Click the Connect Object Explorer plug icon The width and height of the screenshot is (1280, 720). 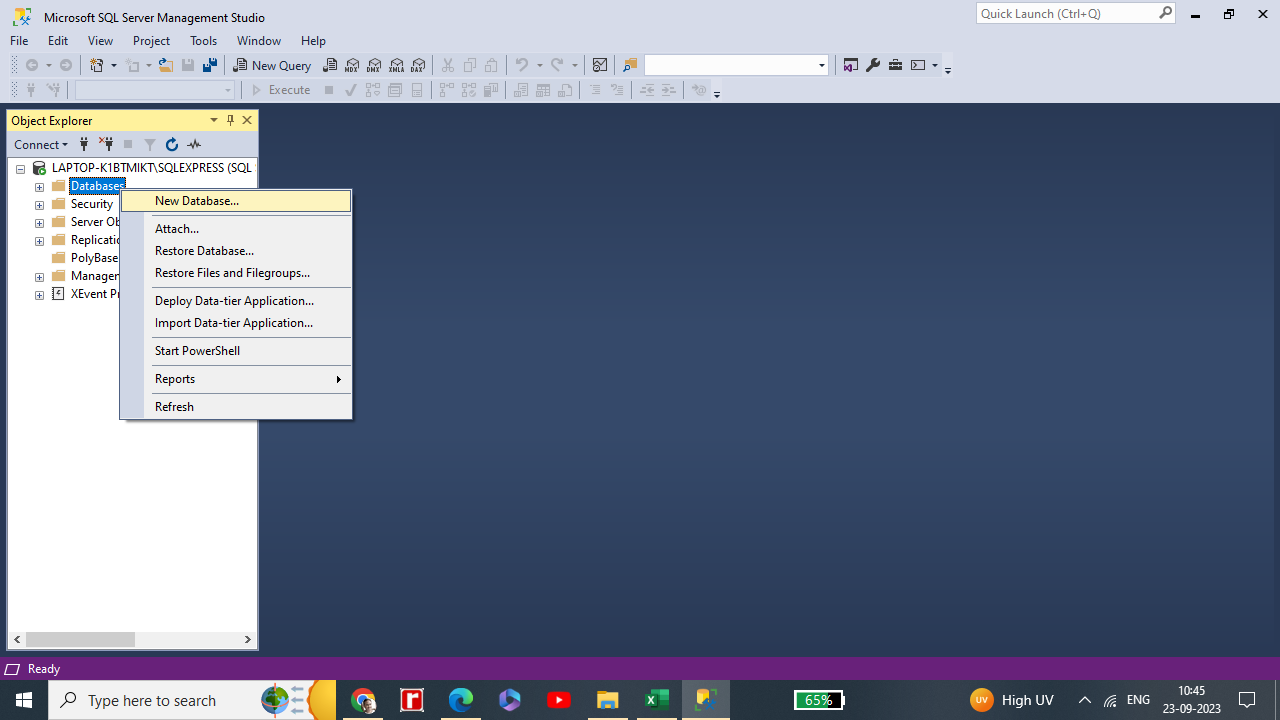84,144
